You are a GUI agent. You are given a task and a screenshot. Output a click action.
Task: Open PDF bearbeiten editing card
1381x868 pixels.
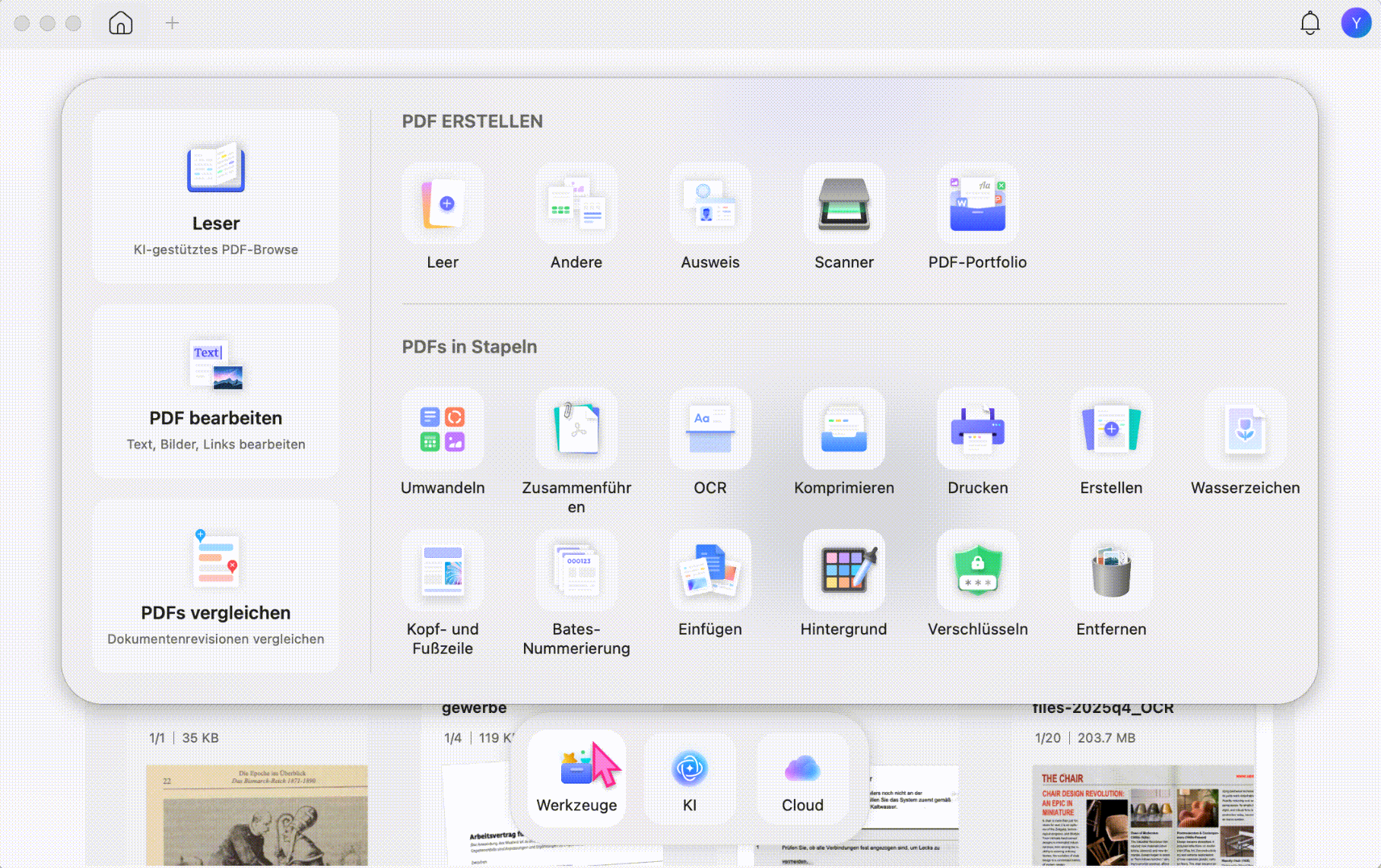[x=216, y=391]
